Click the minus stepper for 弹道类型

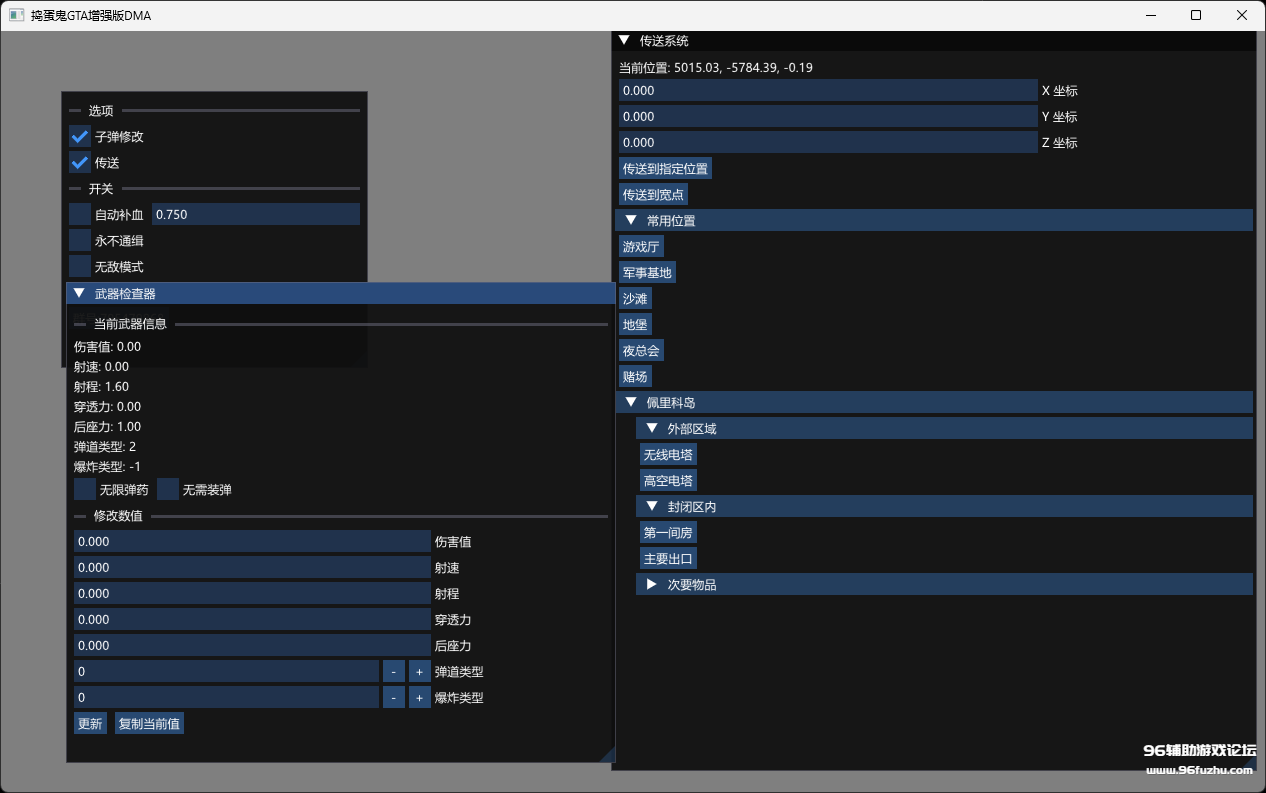point(393,672)
